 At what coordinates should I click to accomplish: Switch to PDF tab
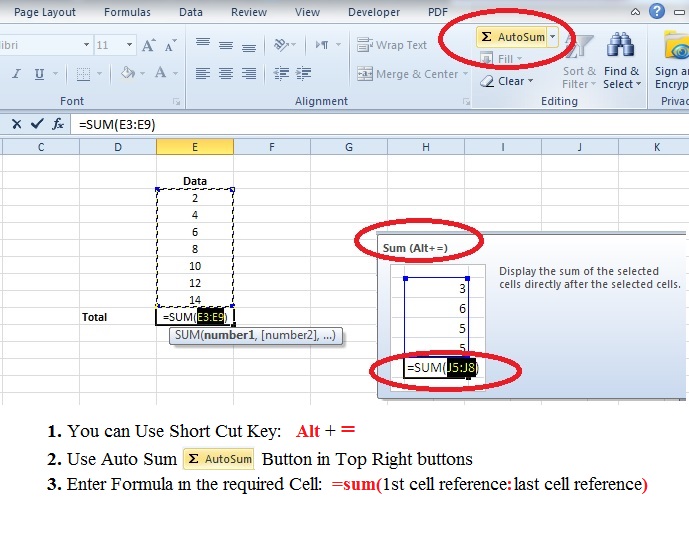click(x=438, y=12)
